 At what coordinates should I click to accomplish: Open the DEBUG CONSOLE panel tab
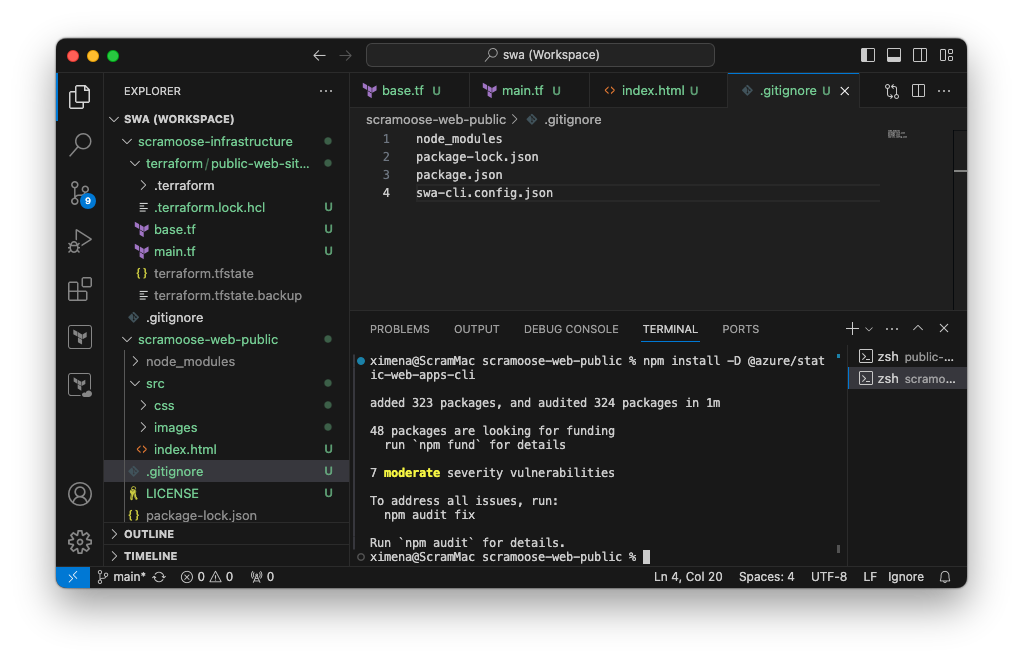pyautogui.click(x=571, y=329)
